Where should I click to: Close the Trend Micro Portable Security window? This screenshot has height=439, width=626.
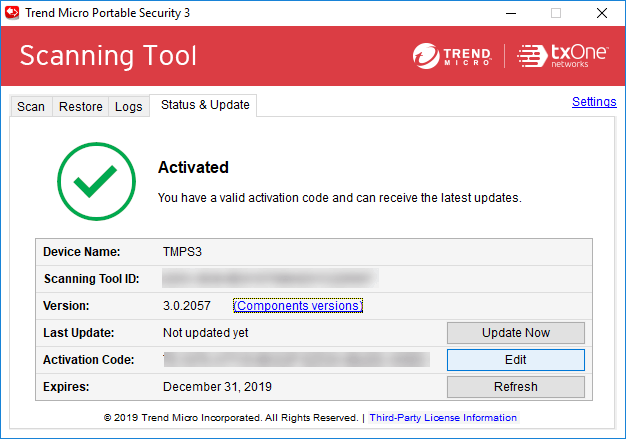pos(601,13)
